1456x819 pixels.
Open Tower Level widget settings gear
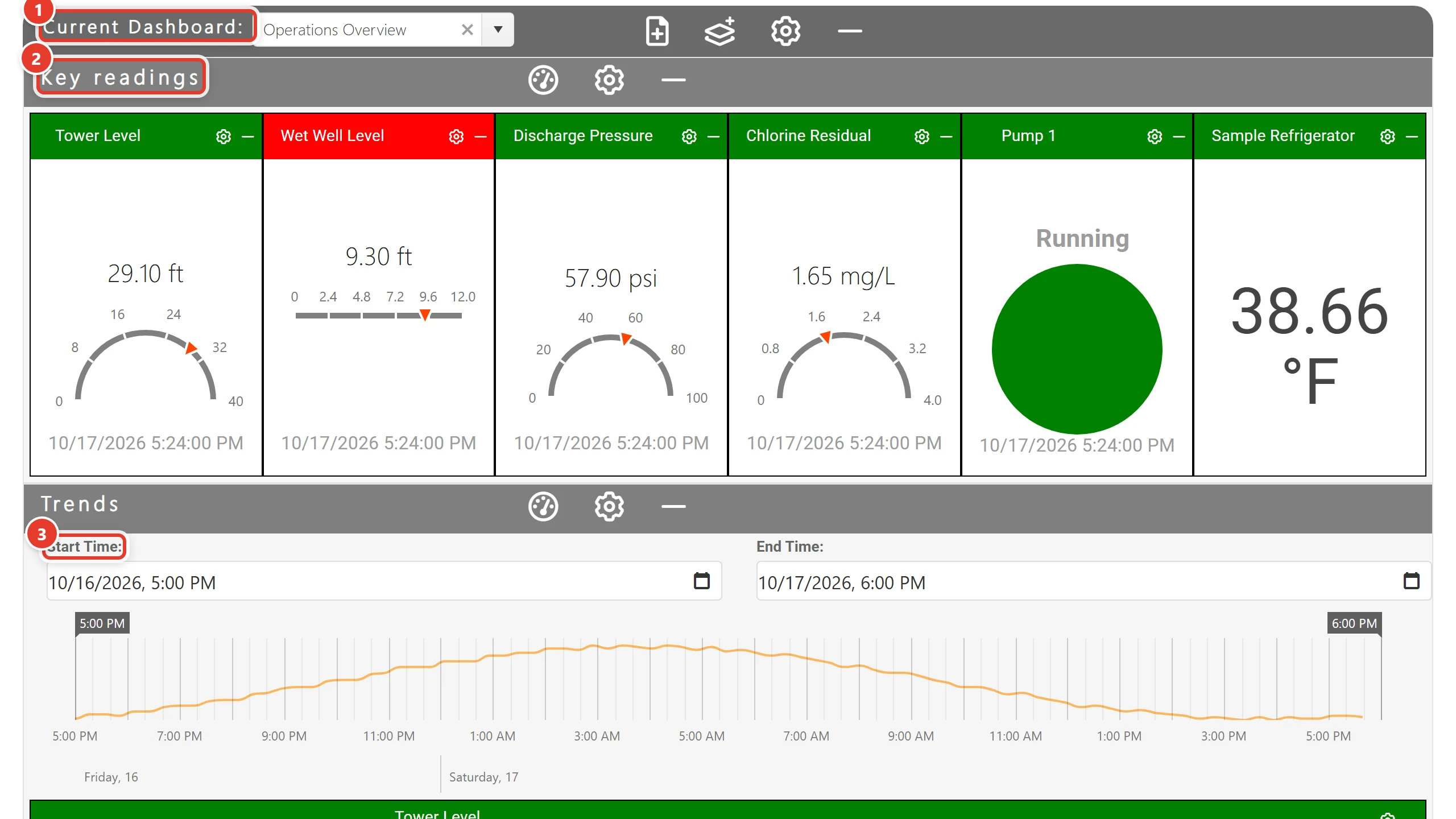[x=224, y=136]
